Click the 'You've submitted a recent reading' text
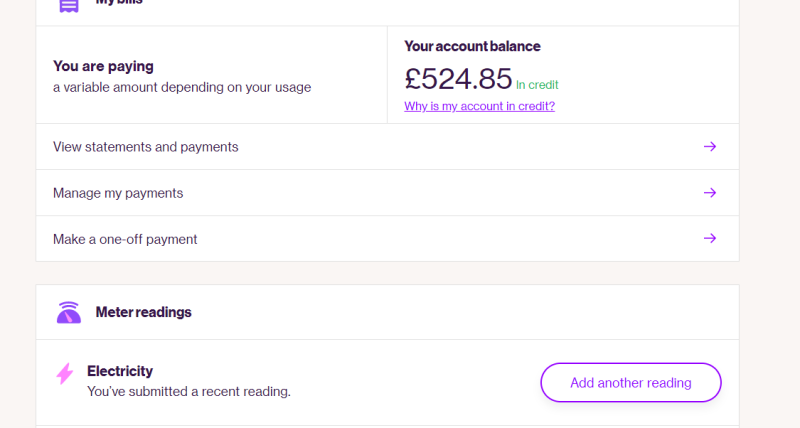 pyautogui.click(x=189, y=391)
